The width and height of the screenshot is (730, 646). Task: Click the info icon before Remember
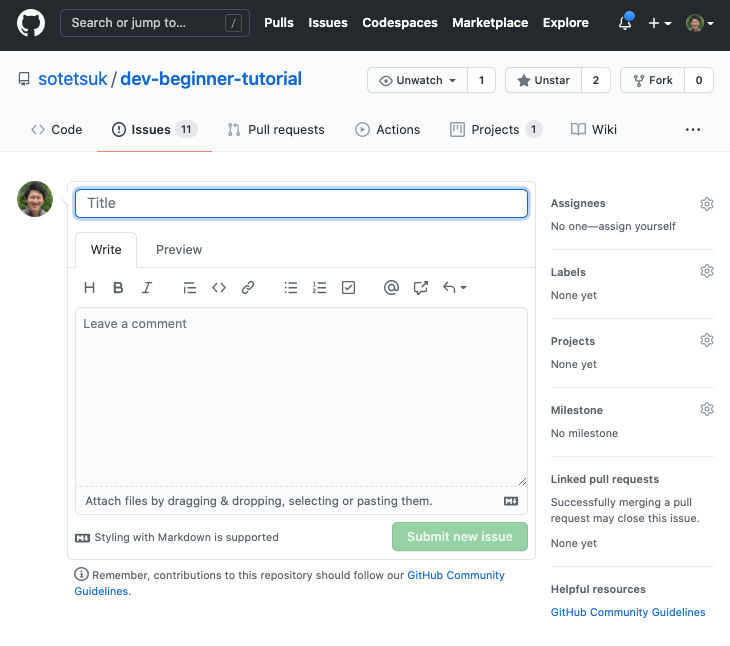pos(81,574)
